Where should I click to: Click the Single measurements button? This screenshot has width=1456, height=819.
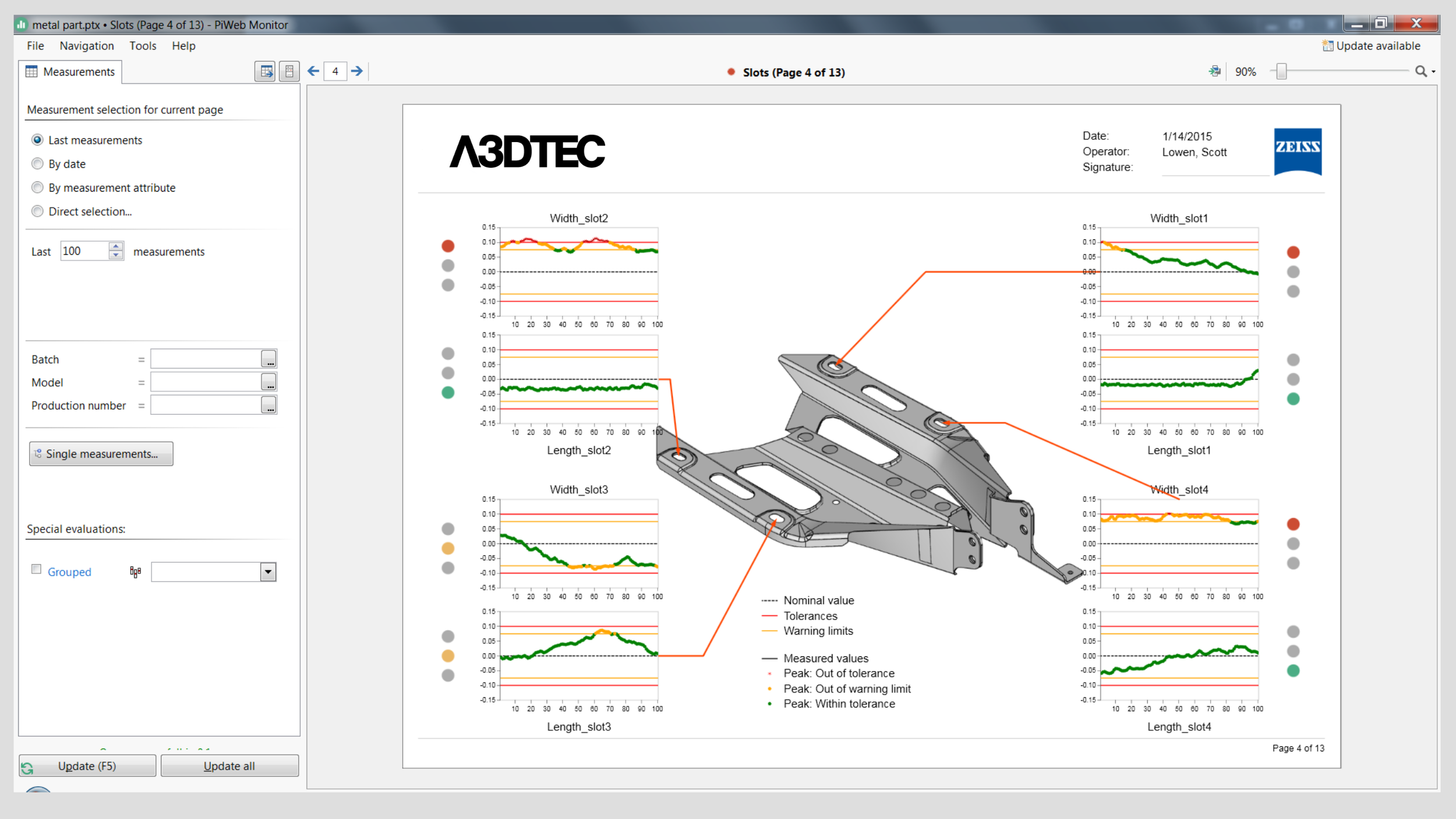pos(101,454)
